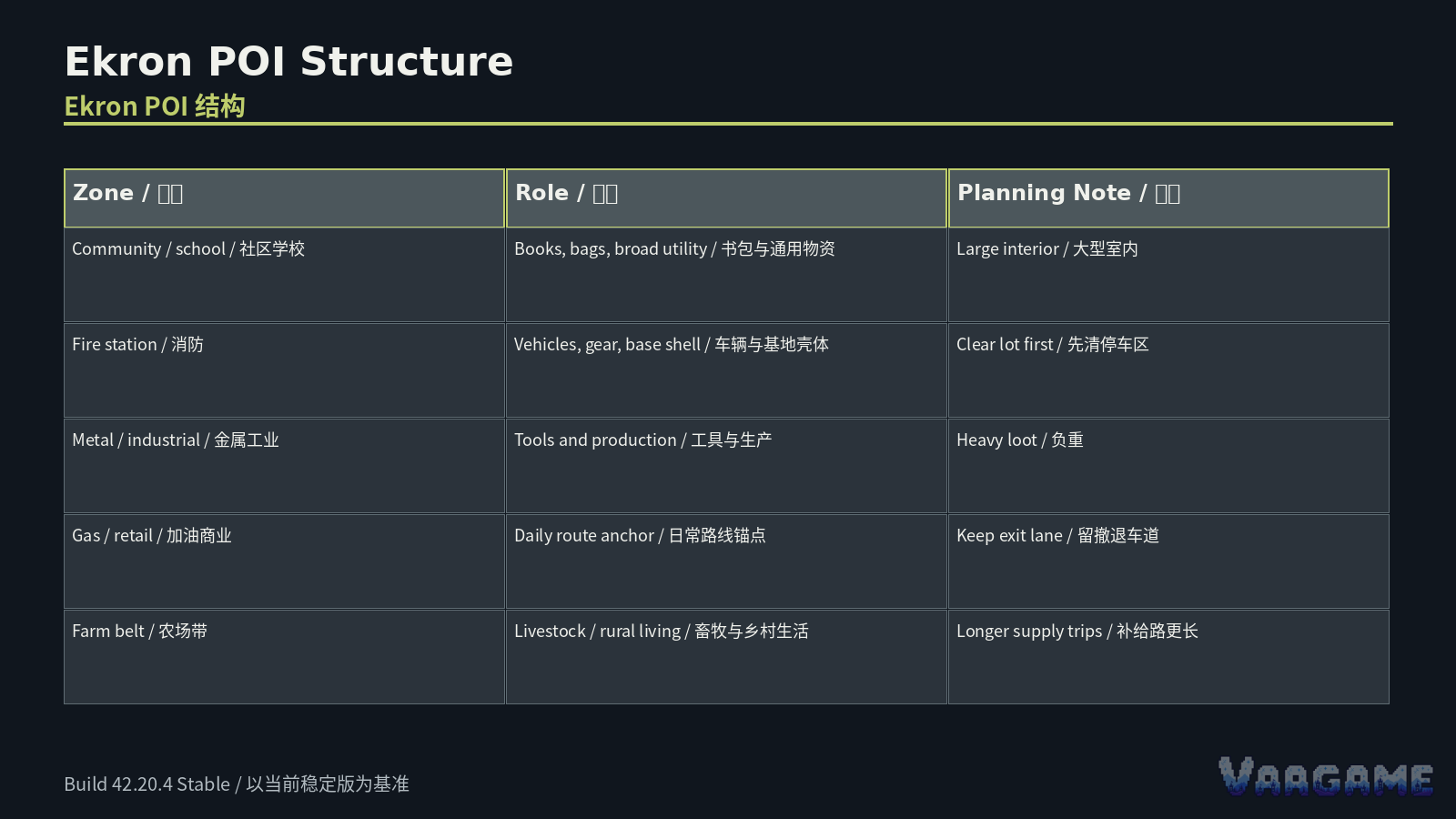Select the Livestock / rural living cell
Screen dimensions: 1456x819
[x=726, y=657]
